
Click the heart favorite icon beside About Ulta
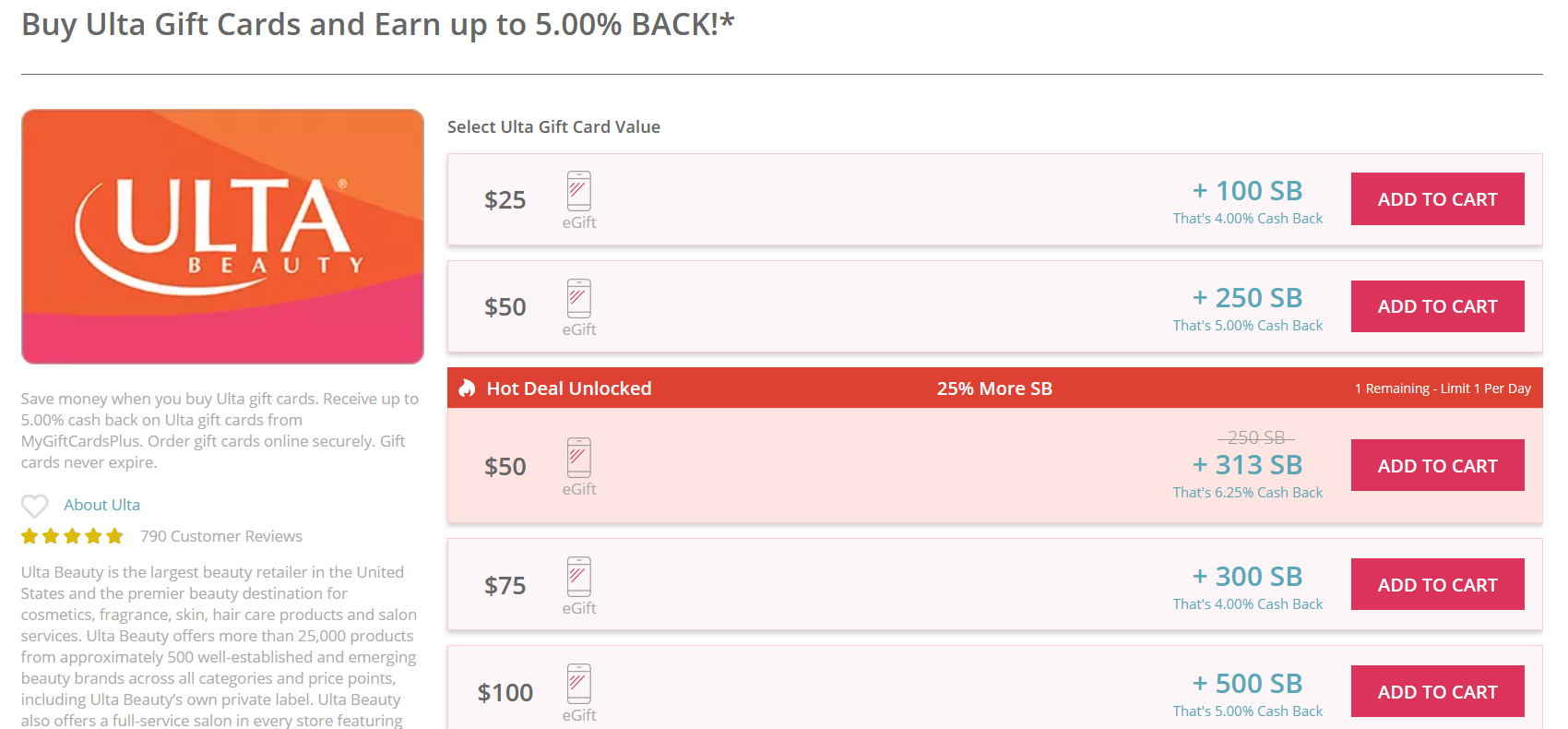pyautogui.click(x=35, y=506)
